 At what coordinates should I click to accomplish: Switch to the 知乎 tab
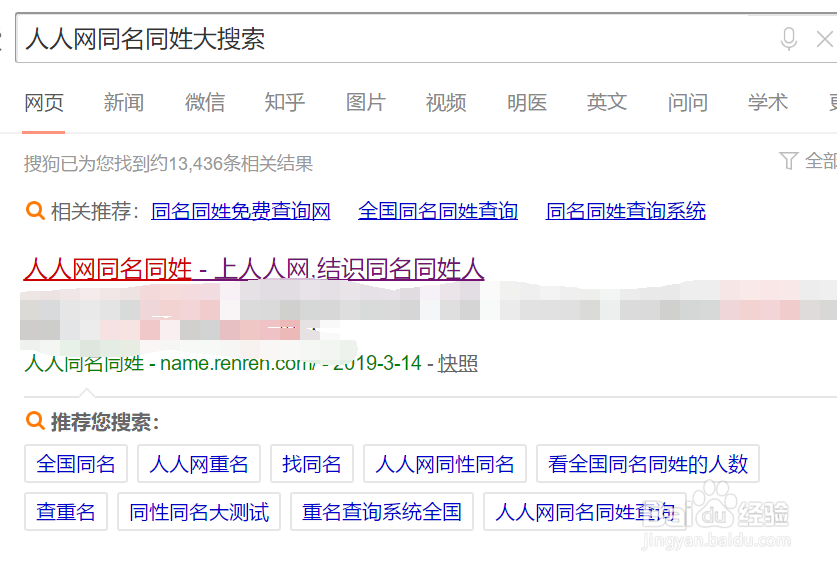[285, 102]
